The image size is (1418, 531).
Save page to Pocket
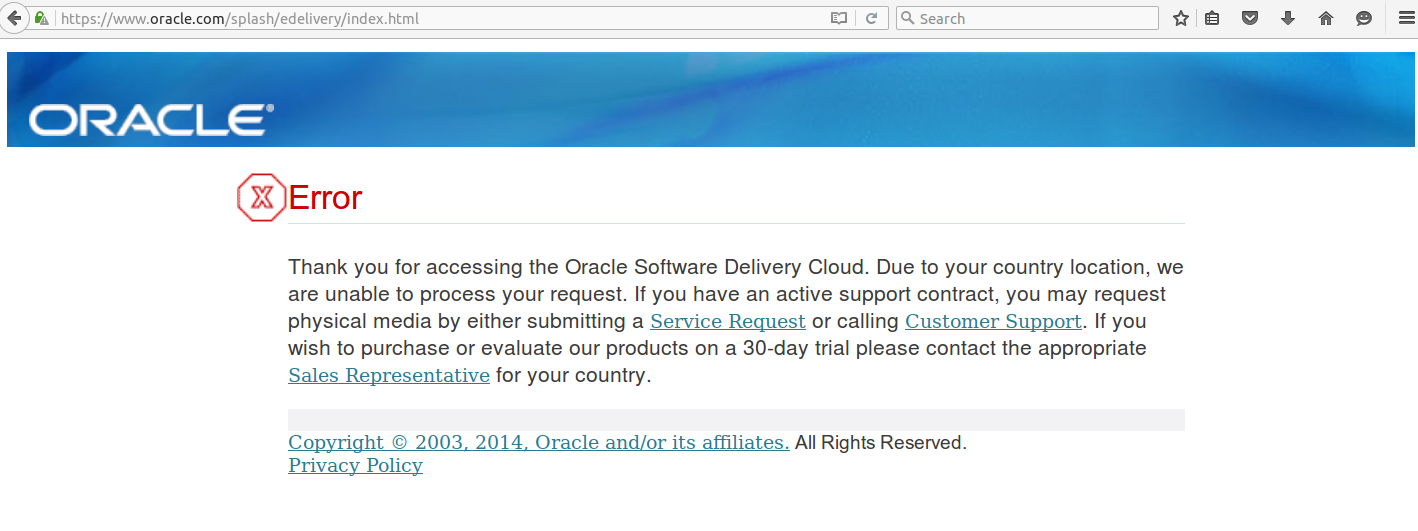(1250, 18)
